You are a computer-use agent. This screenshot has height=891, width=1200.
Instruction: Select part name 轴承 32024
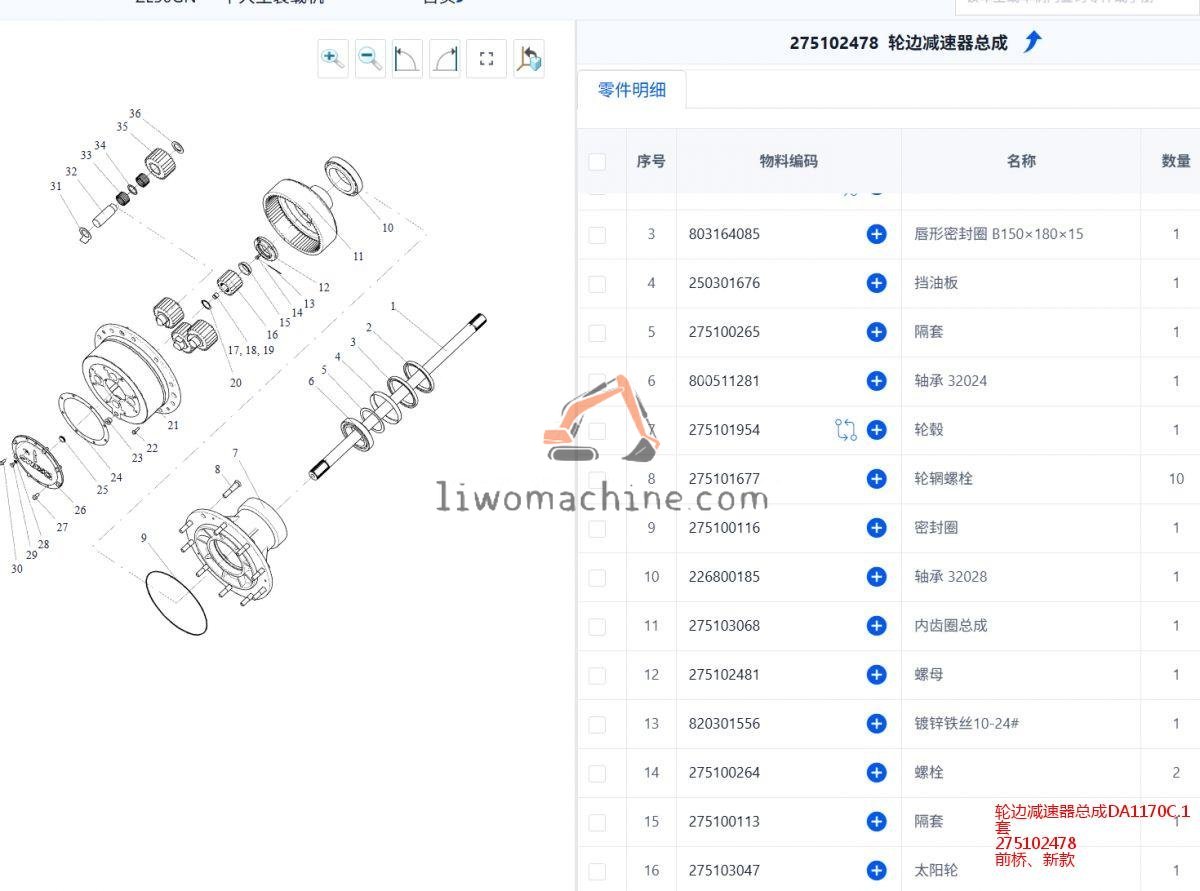pos(951,381)
